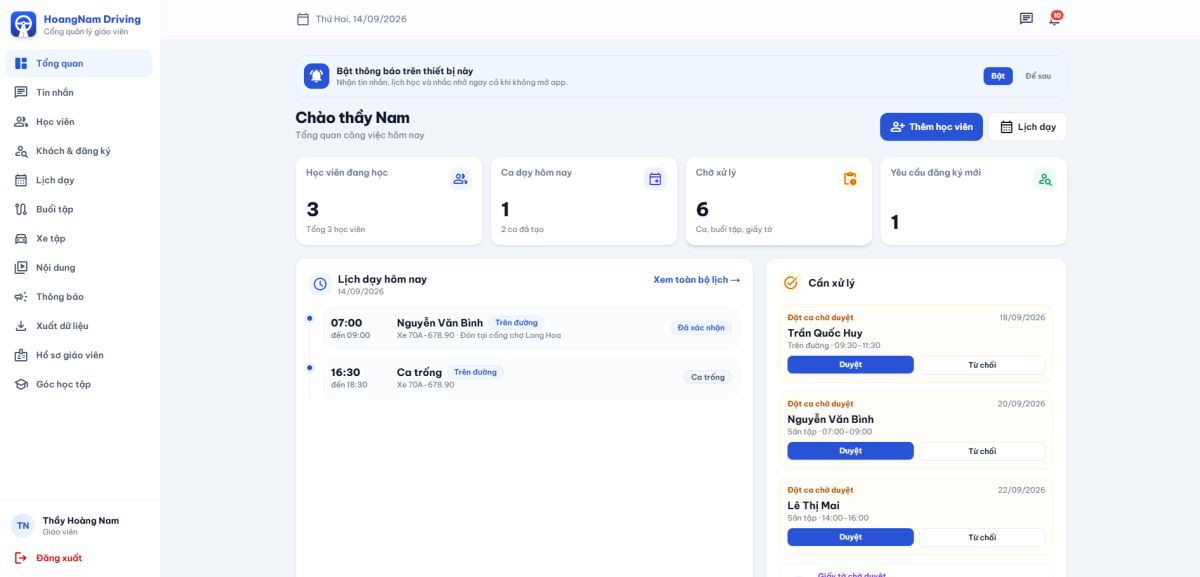
Task: Follow the Xem toàn bộ lịch link
Action: [697, 280]
